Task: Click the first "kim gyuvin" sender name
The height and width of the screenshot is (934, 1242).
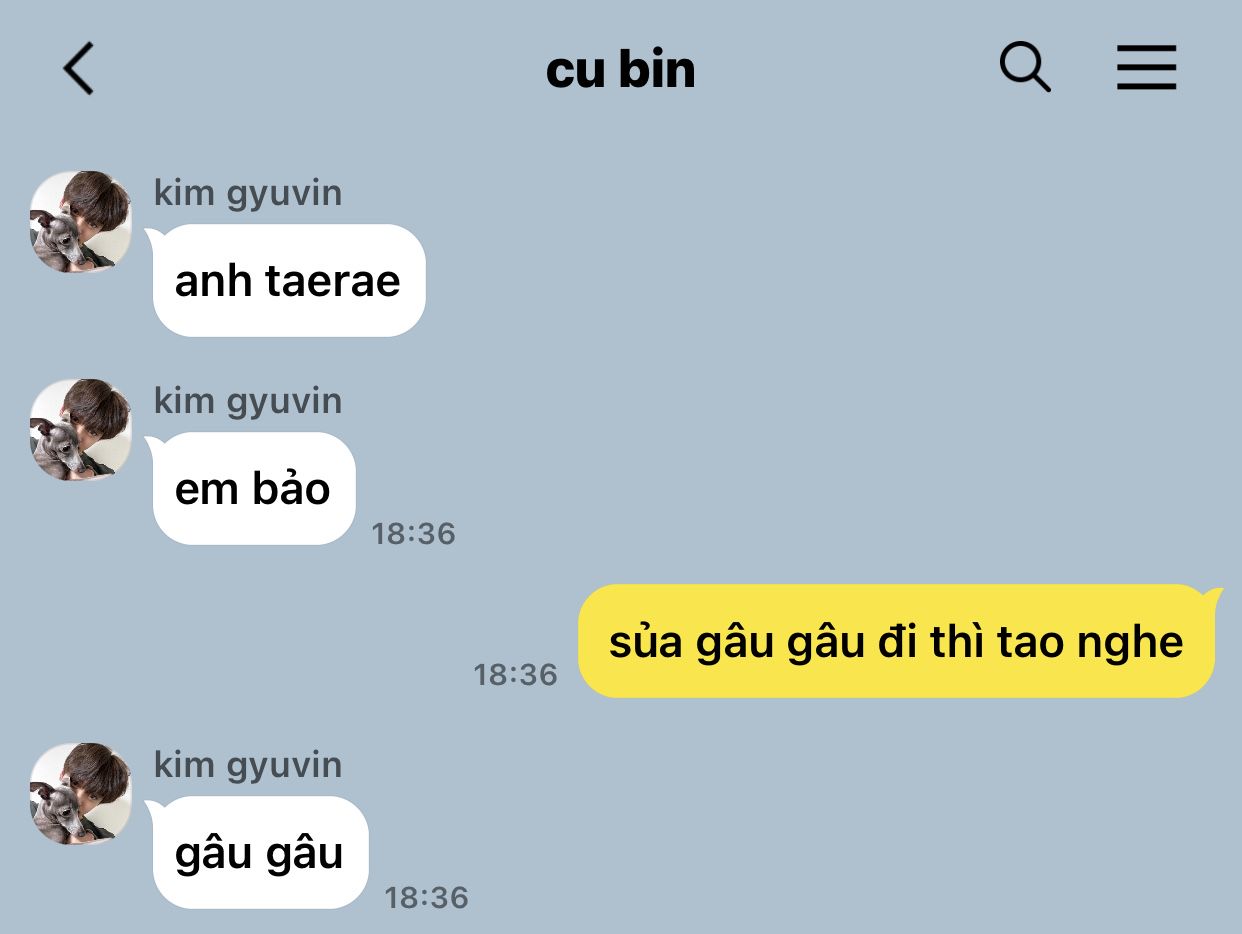Action: [248, 193]
